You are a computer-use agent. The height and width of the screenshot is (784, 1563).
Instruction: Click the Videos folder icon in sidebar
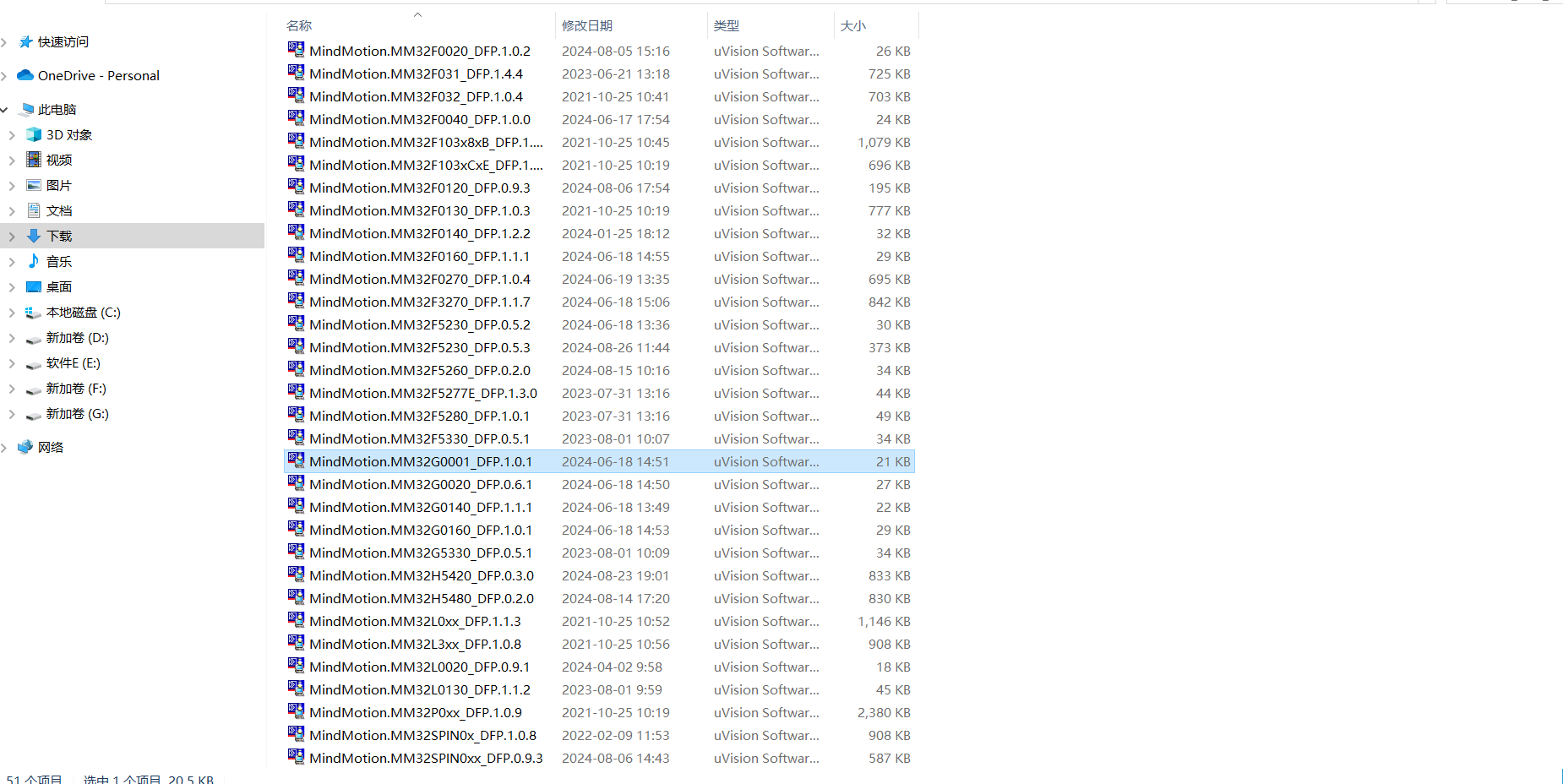click(x=34, y=160)
